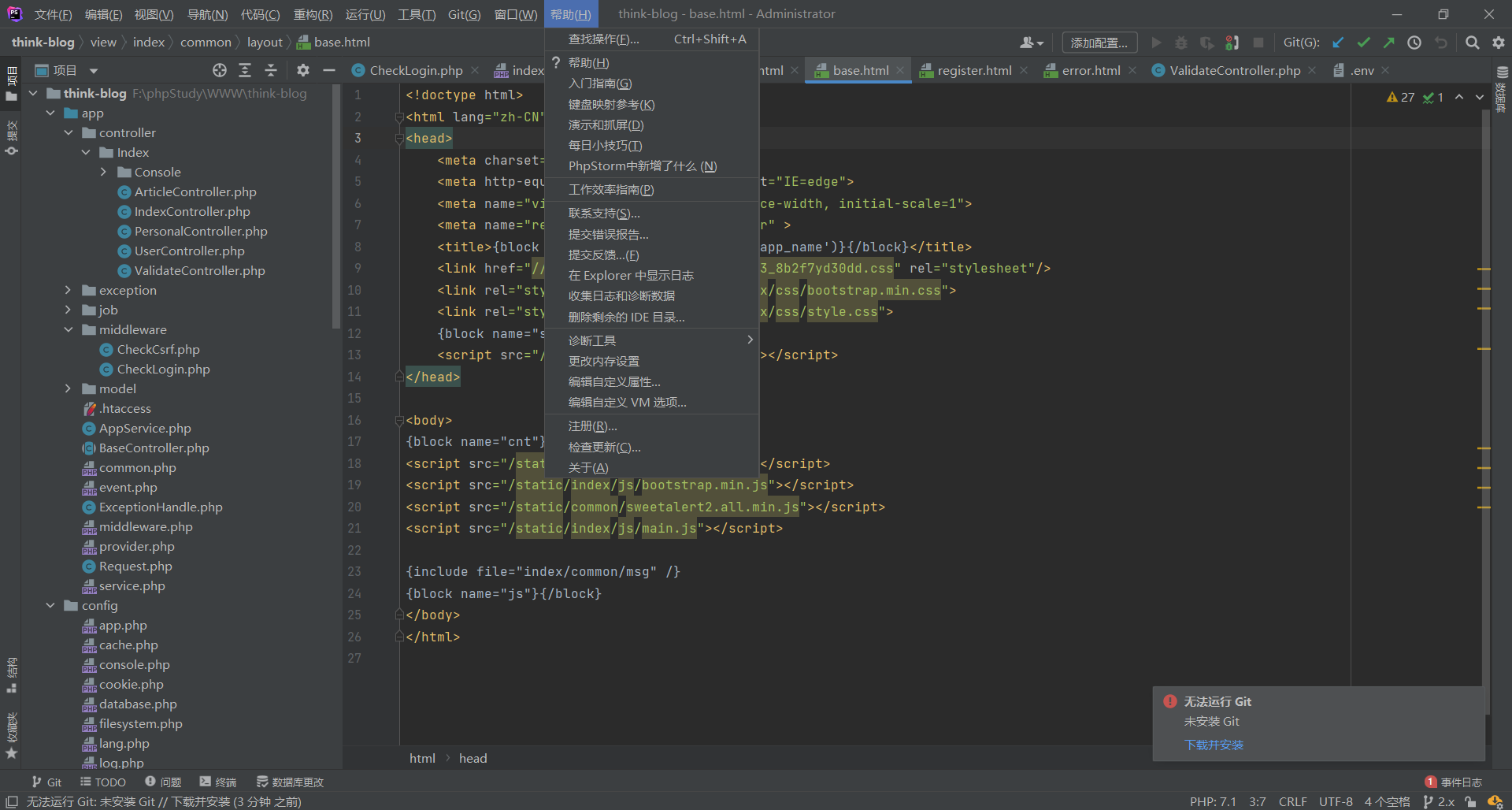This screenshot has height=810, width=1512.
Task: Open the Git tool window
Action: [46, 782]
